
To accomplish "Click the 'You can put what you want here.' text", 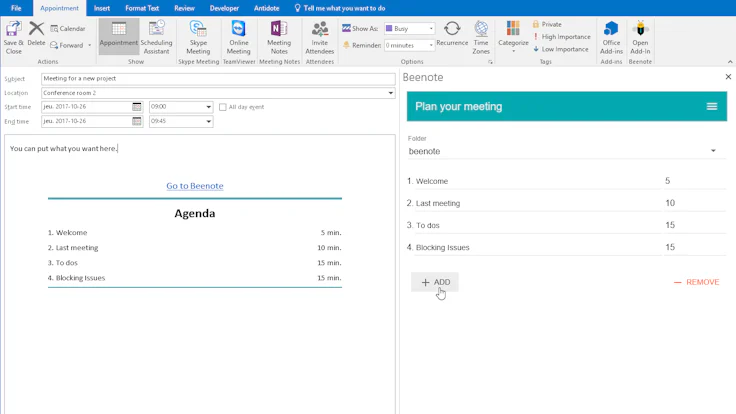I will [63, 149].
